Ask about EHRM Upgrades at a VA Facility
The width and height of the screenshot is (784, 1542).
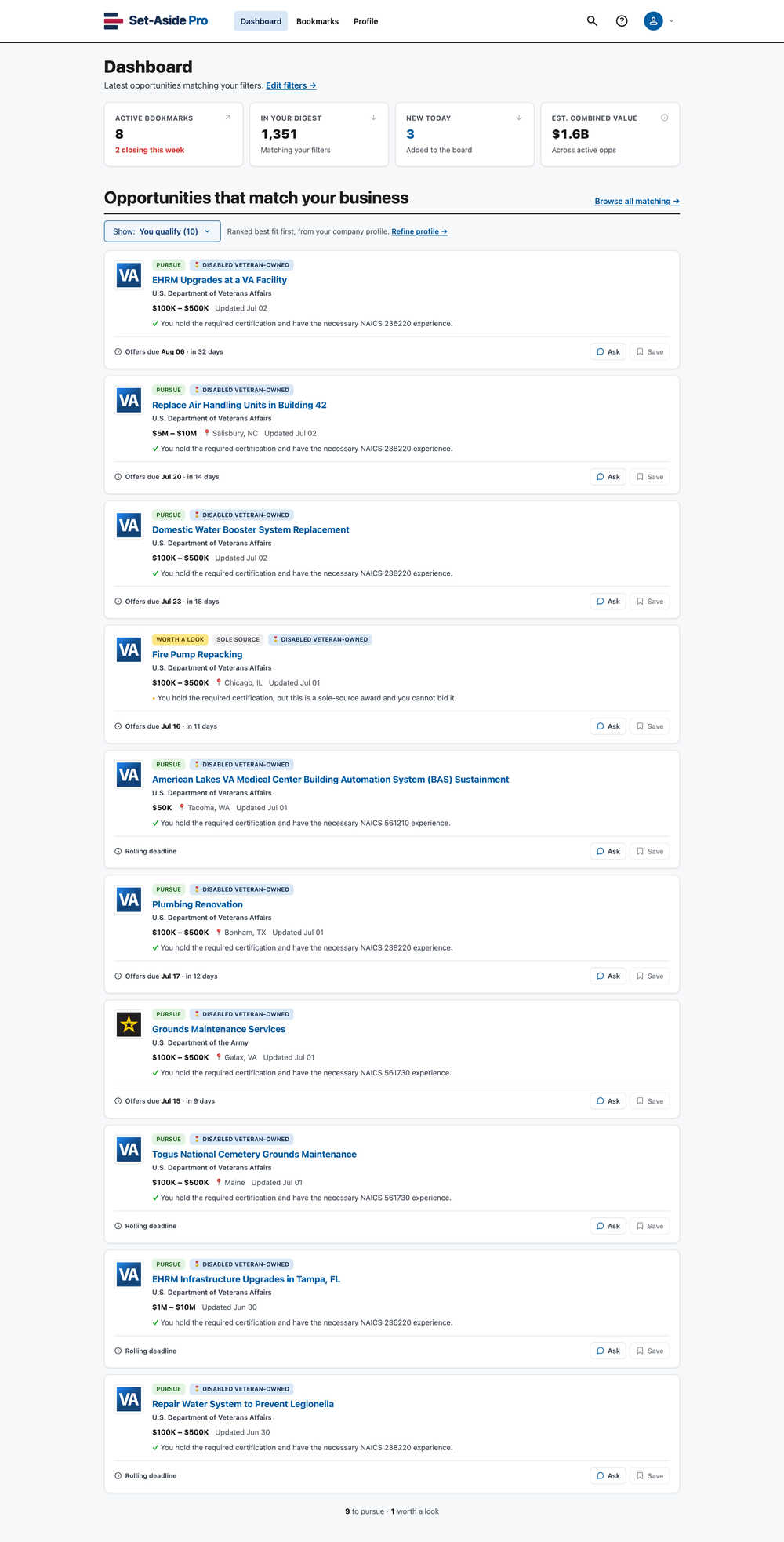point(608,352)
